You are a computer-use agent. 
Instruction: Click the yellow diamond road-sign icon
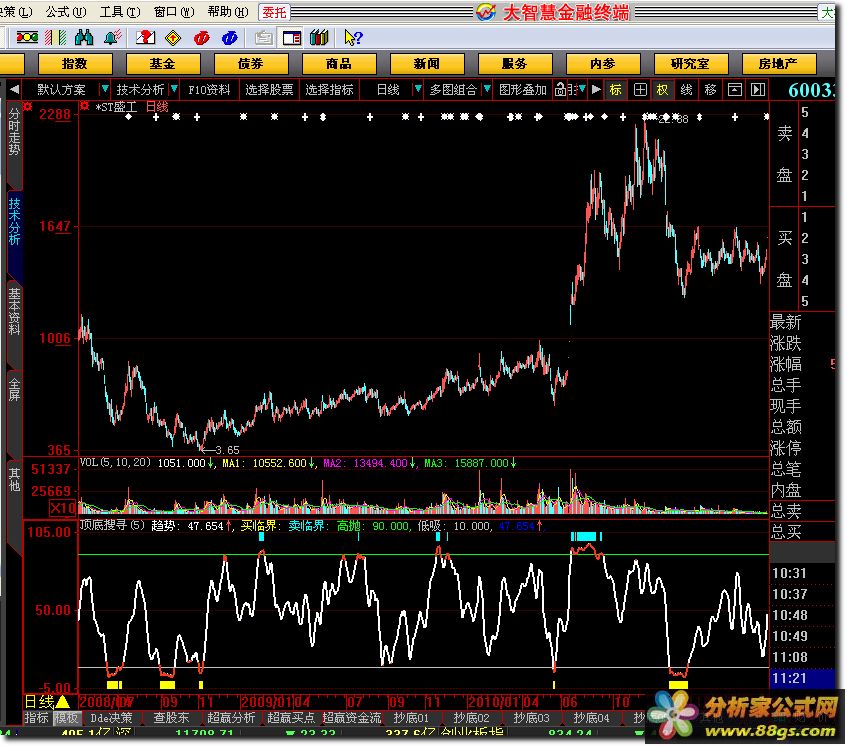(x=173, y=38)
